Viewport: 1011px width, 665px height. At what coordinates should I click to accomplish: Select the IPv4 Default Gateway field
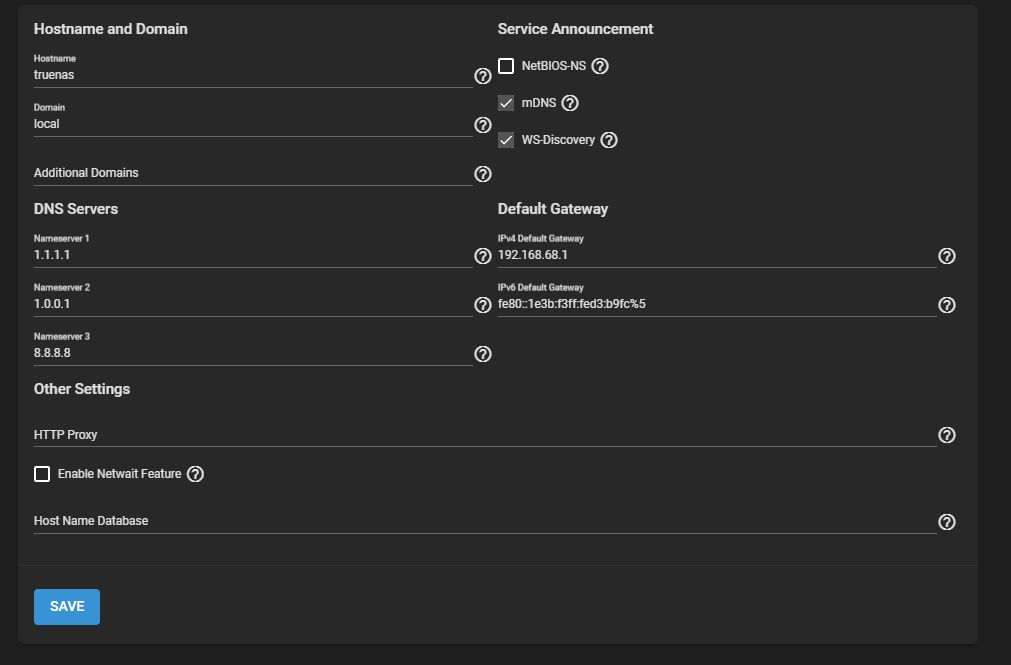point(715,255)
